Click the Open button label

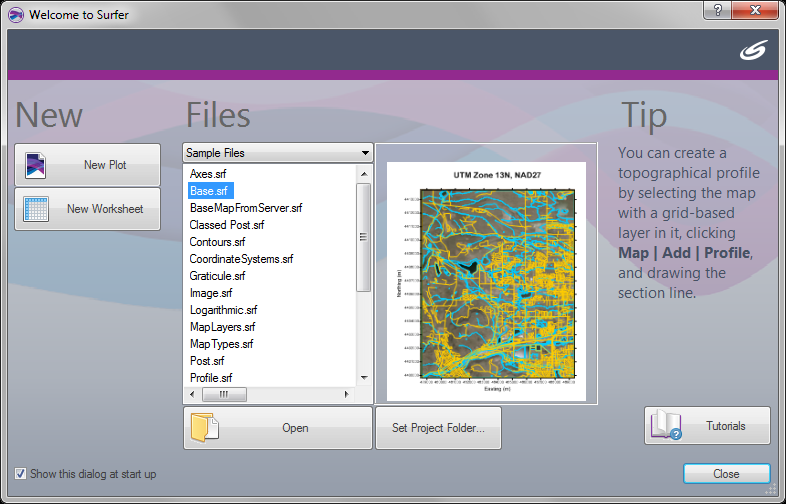pos(295,428)
